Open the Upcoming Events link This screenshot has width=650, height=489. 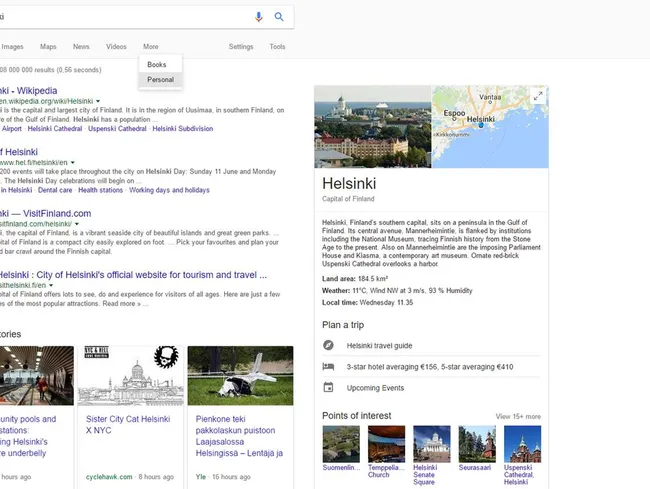(375, 388)
